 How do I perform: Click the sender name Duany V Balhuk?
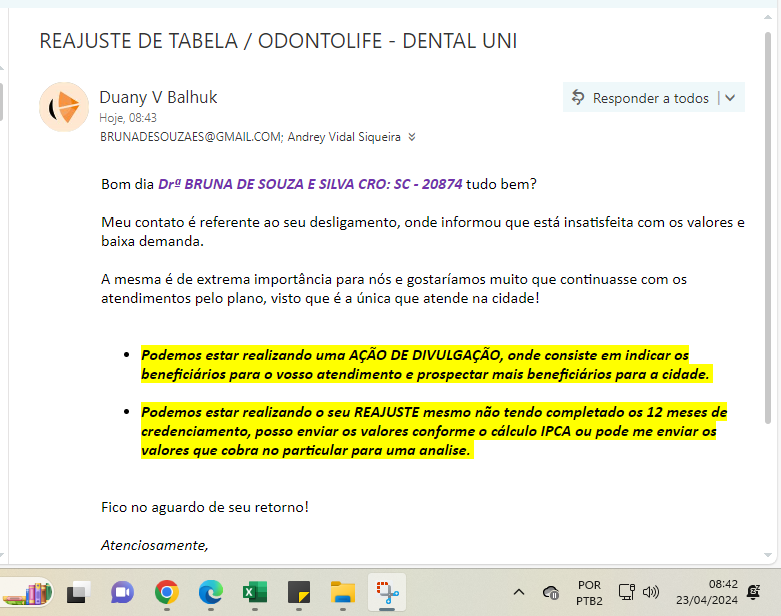[158, 97]
